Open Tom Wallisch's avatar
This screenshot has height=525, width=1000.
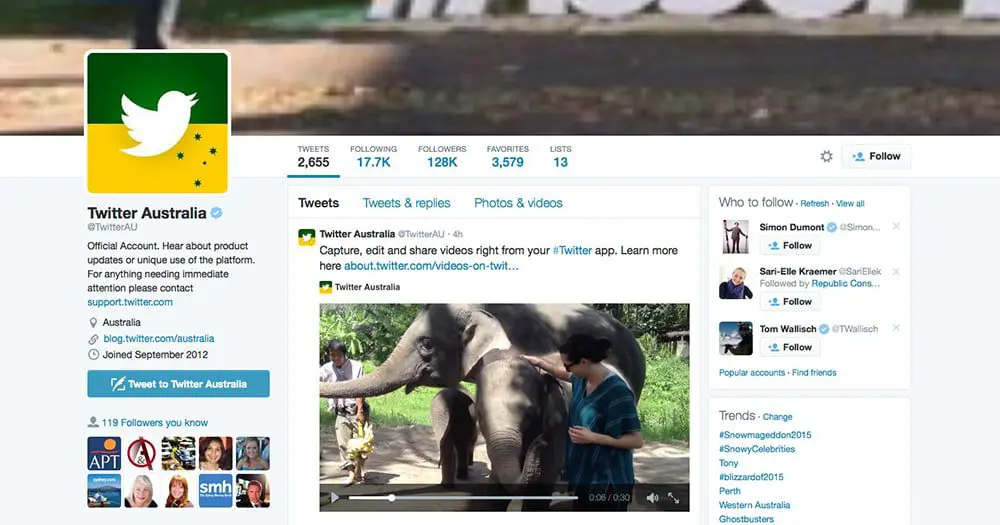[735, 338]
